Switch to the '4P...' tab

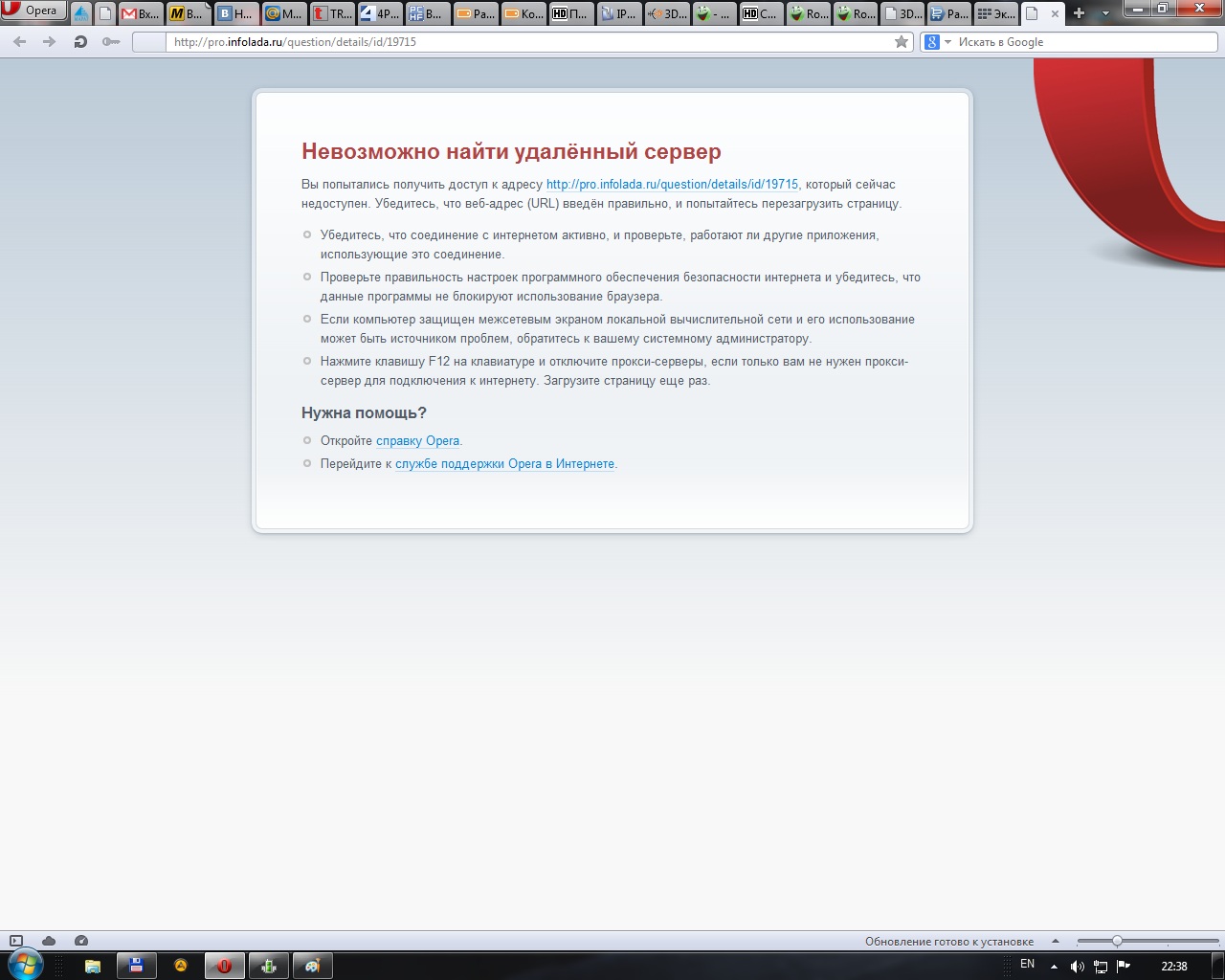[379, 13]
